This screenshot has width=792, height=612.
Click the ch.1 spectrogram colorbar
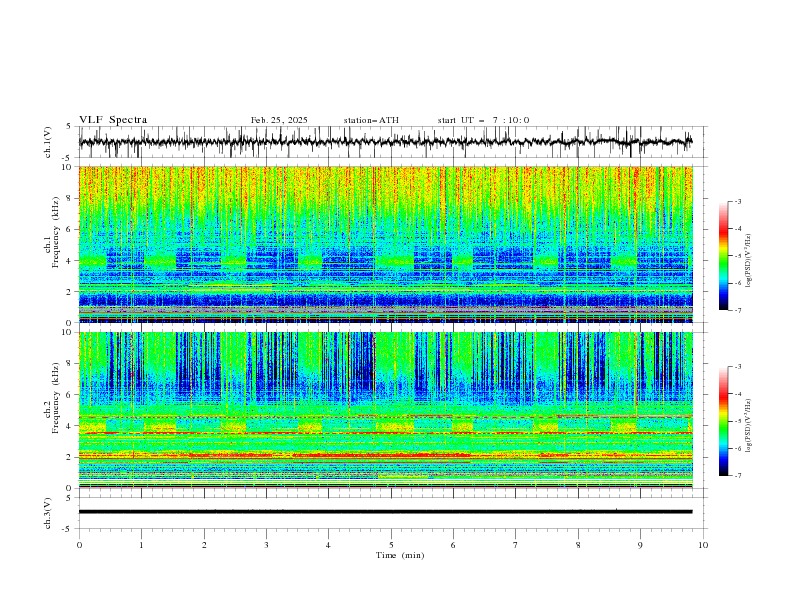point(723,256)
